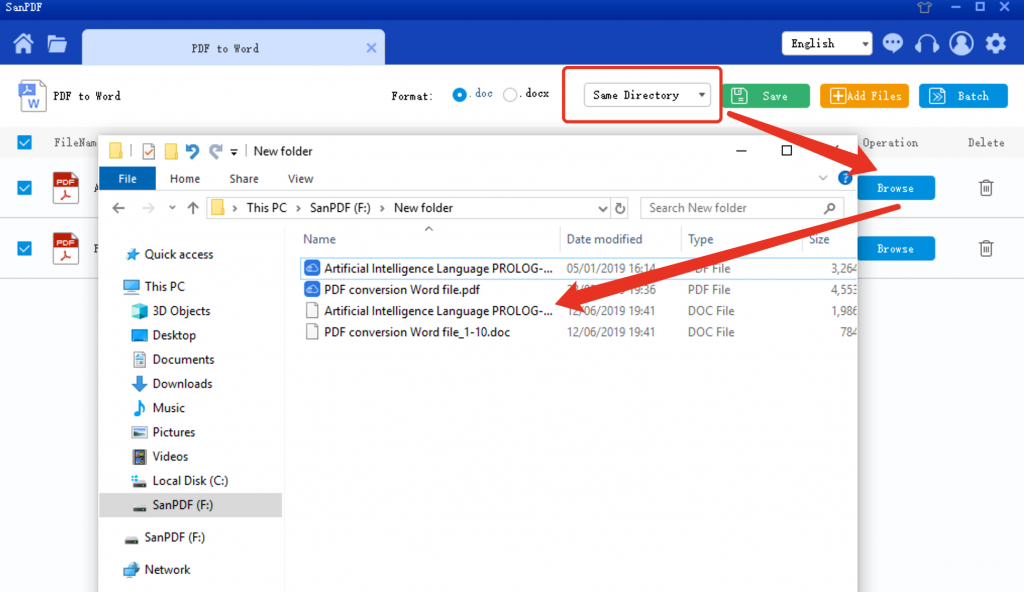The image size is (1024, 592).
Task: Open Downloads in navigation pane
Action: (x=182, y=384)
